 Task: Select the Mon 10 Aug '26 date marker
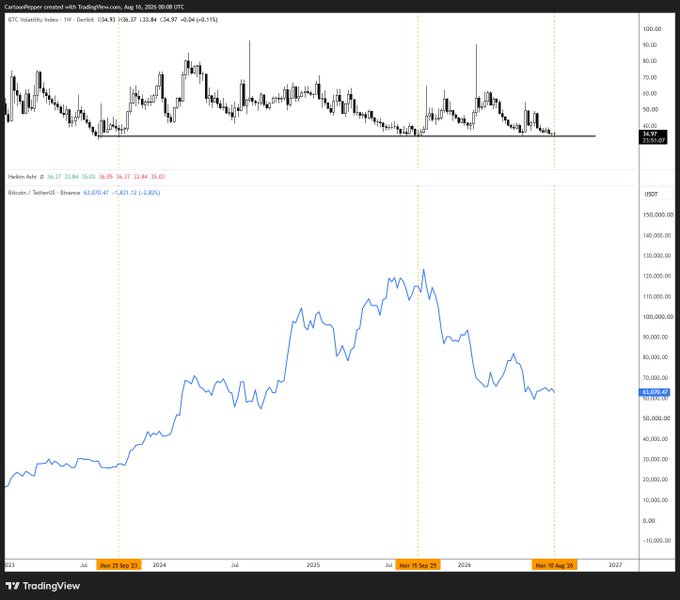pyautogui.click(x=554, y=565)
